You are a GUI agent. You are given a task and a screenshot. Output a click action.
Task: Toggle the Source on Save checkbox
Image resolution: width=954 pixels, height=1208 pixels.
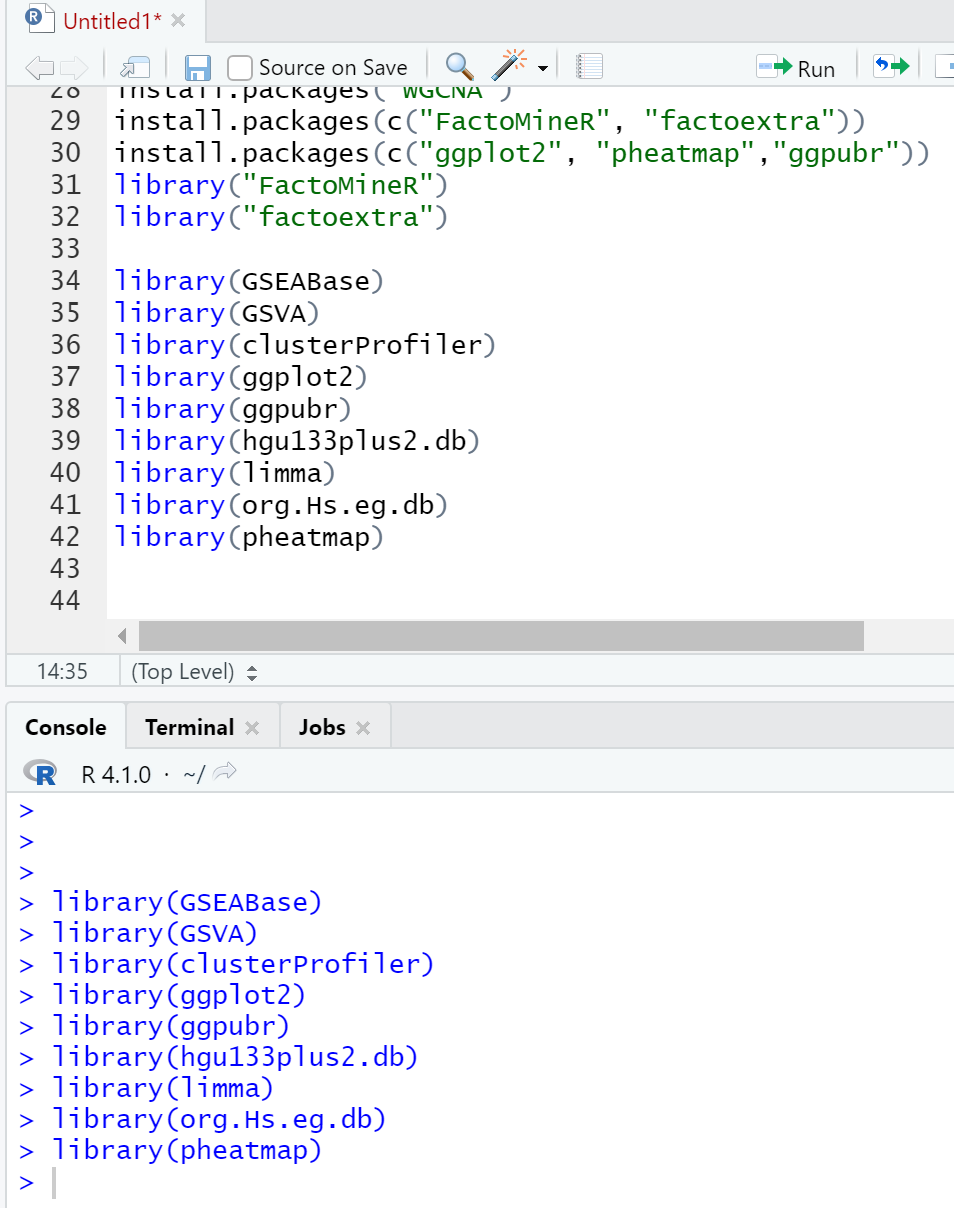(x=240, y=68)
